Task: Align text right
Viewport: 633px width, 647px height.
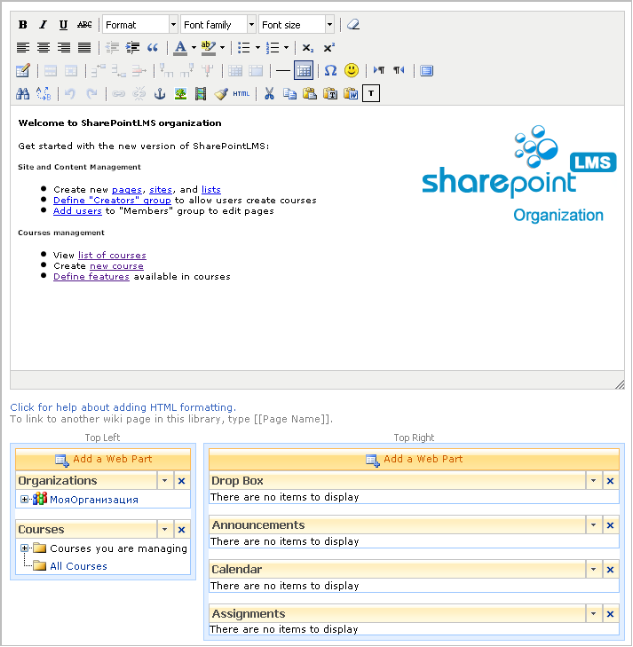Action: (x=64, y=48)
